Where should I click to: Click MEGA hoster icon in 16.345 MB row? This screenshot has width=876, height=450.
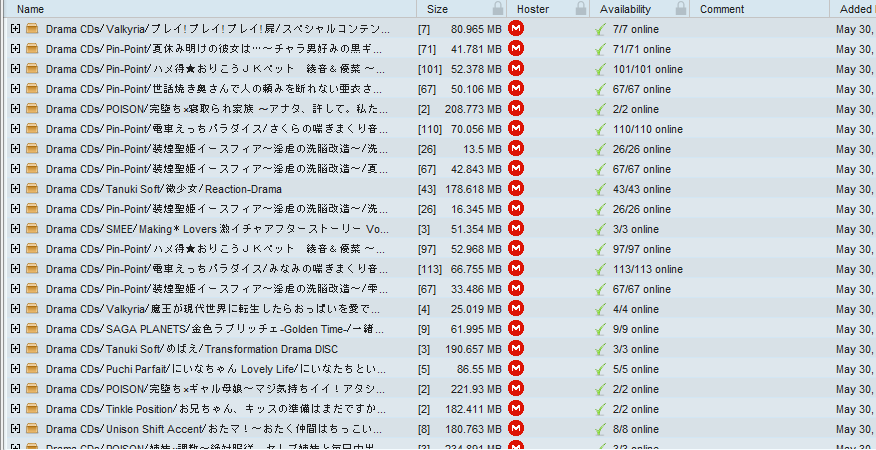pos(516,209)
